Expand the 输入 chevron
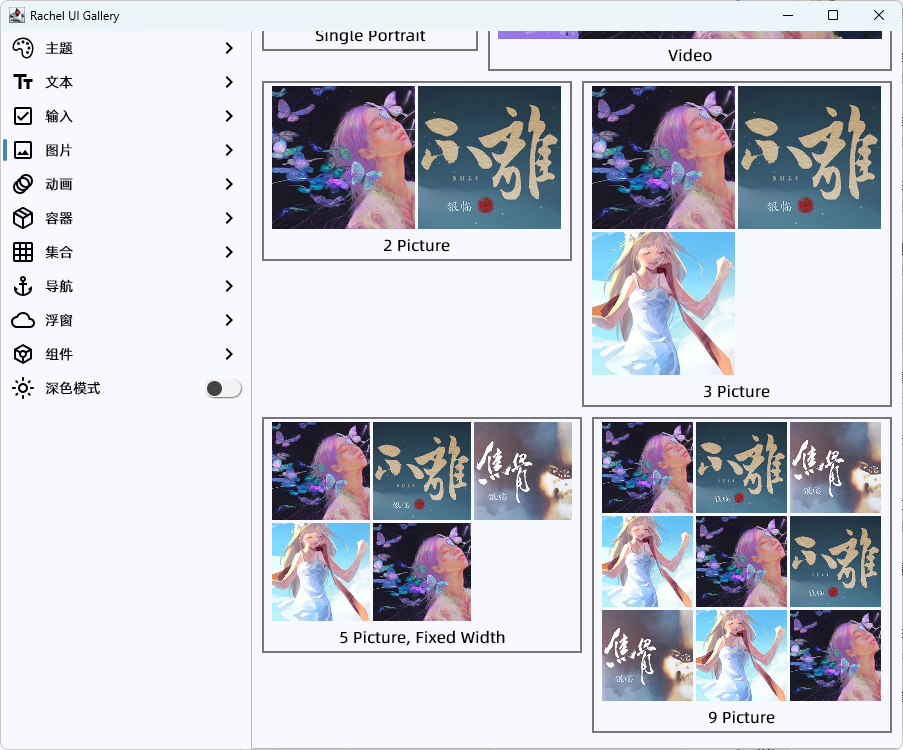 point(229,116)
